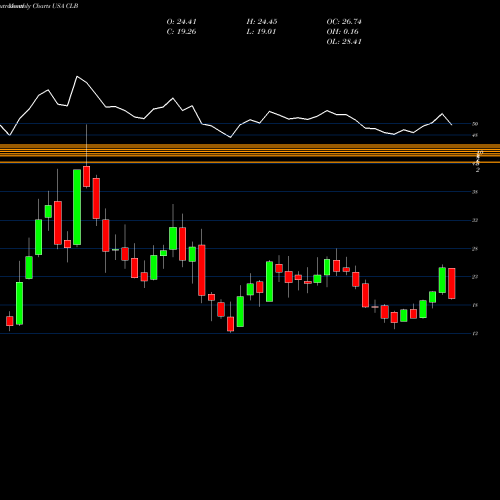Click the OC: 26.74 readout
This screenshot has height=500, width=500.
[344, 22]
